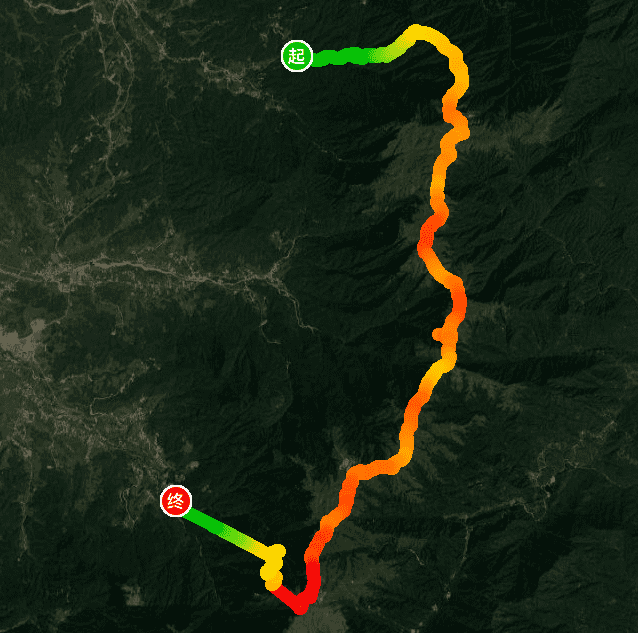Click the green 起 start marker
The image size is (638, 638).
(x=297, y=56)
